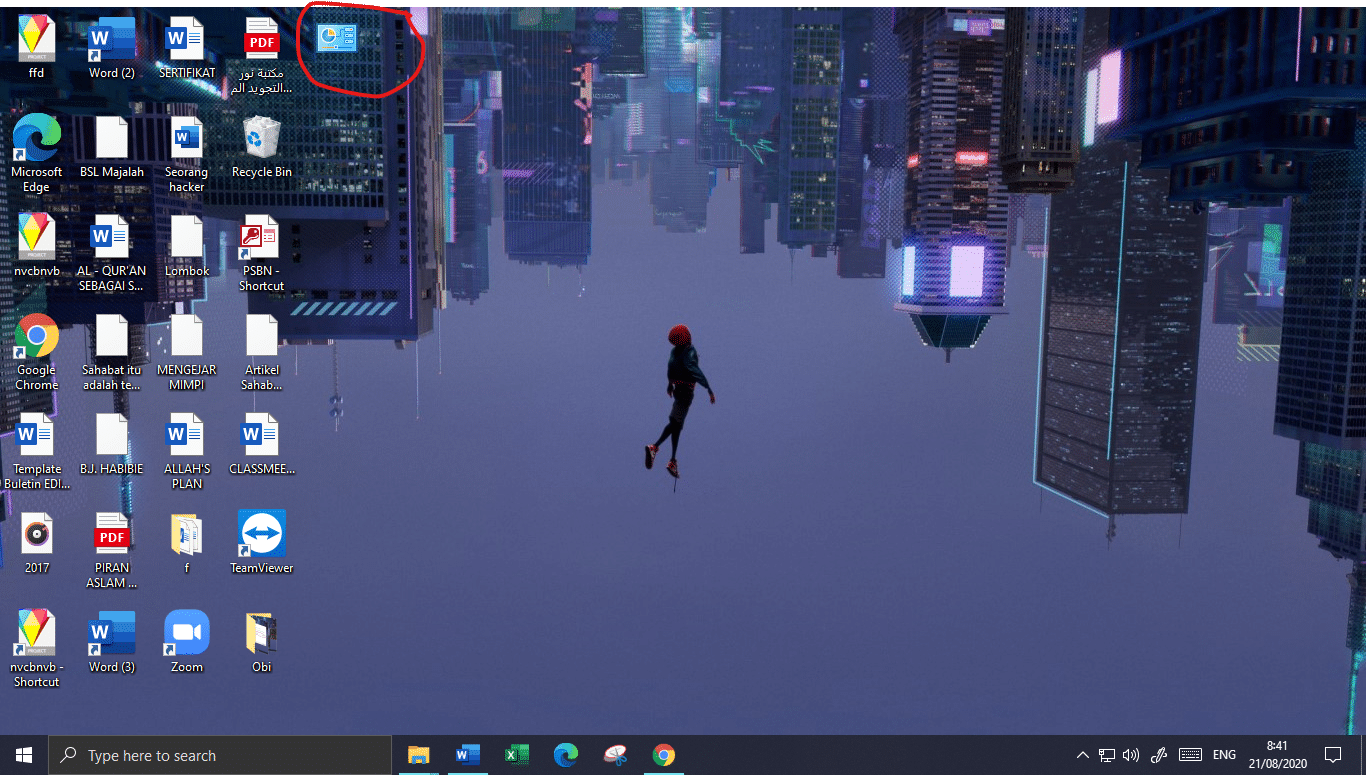Select the Sahabat itu adalah te... file
The image size is (1366, 775).
pos(111,351)
